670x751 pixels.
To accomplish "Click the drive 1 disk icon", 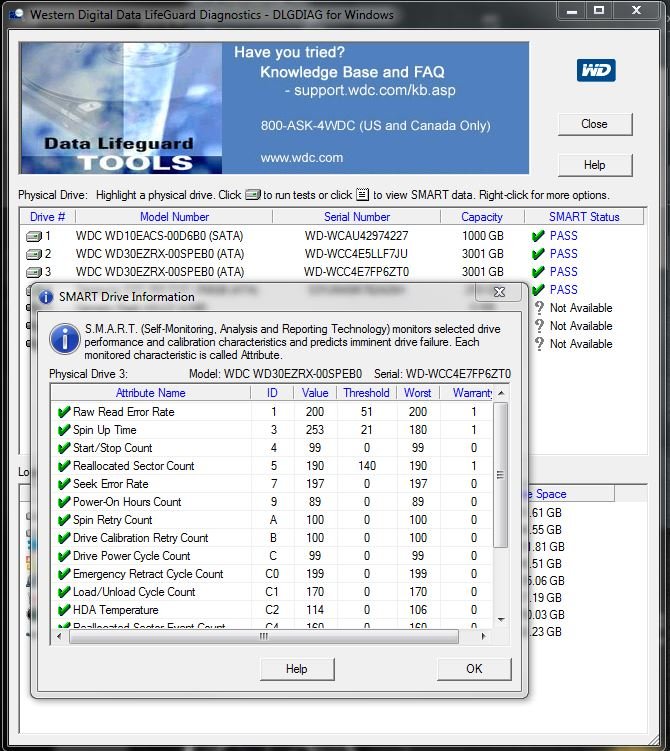I will point(34,236).
